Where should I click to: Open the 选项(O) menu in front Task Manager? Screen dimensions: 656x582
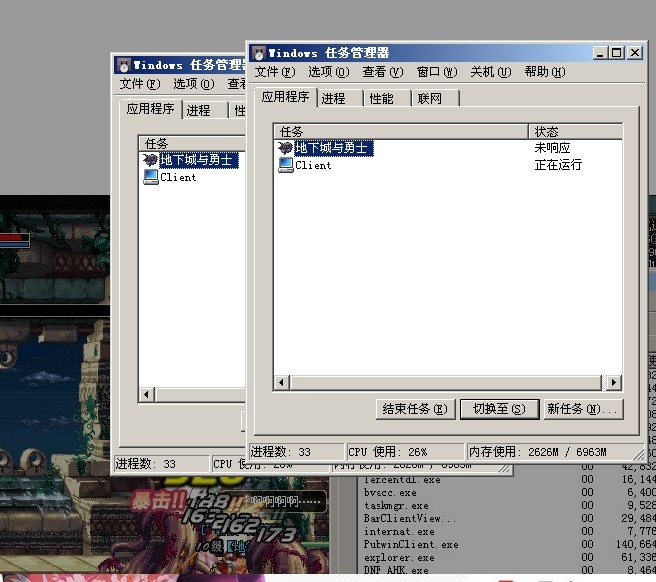[328, 72]
